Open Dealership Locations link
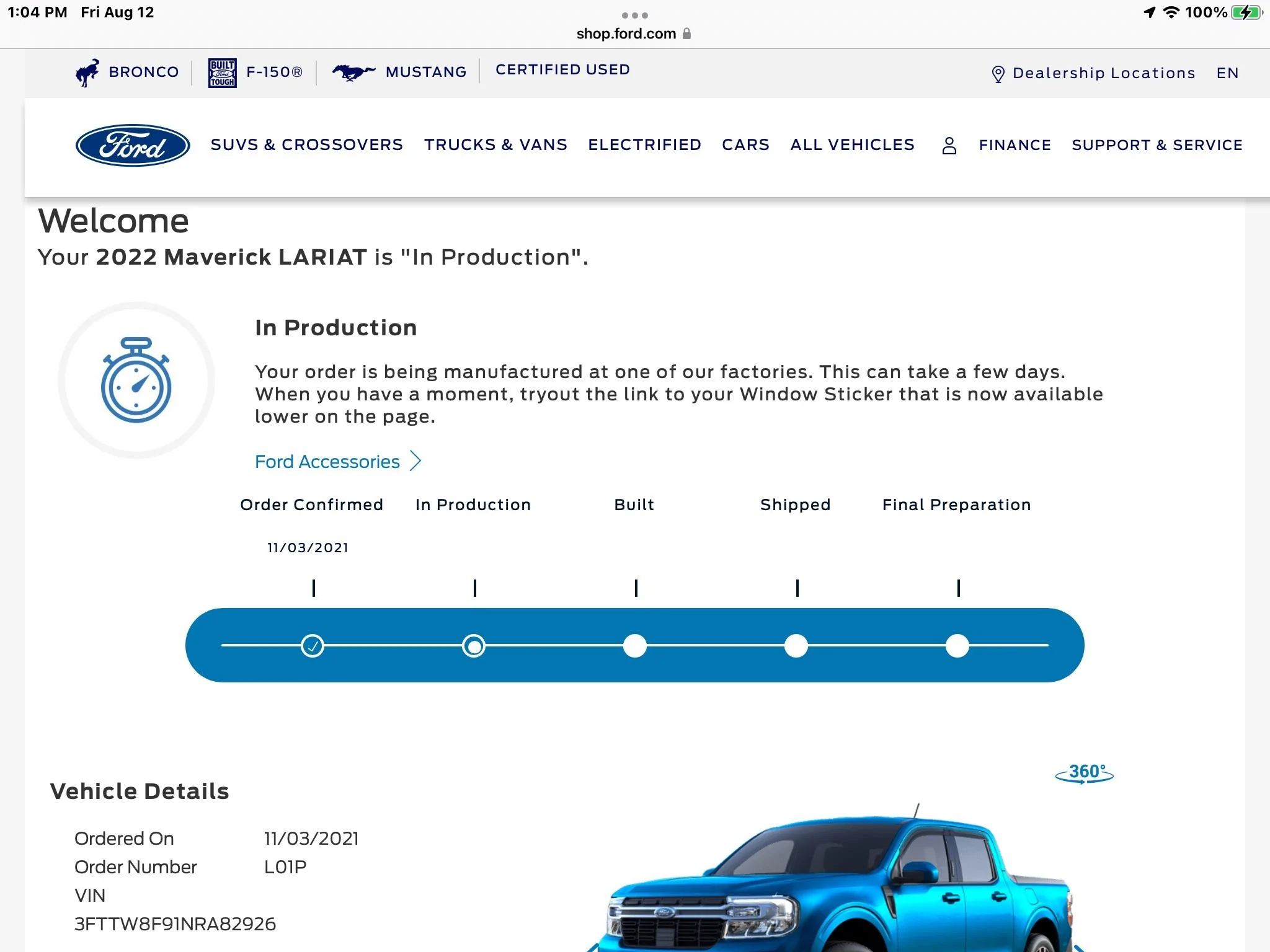 [x=1104, y=74]
